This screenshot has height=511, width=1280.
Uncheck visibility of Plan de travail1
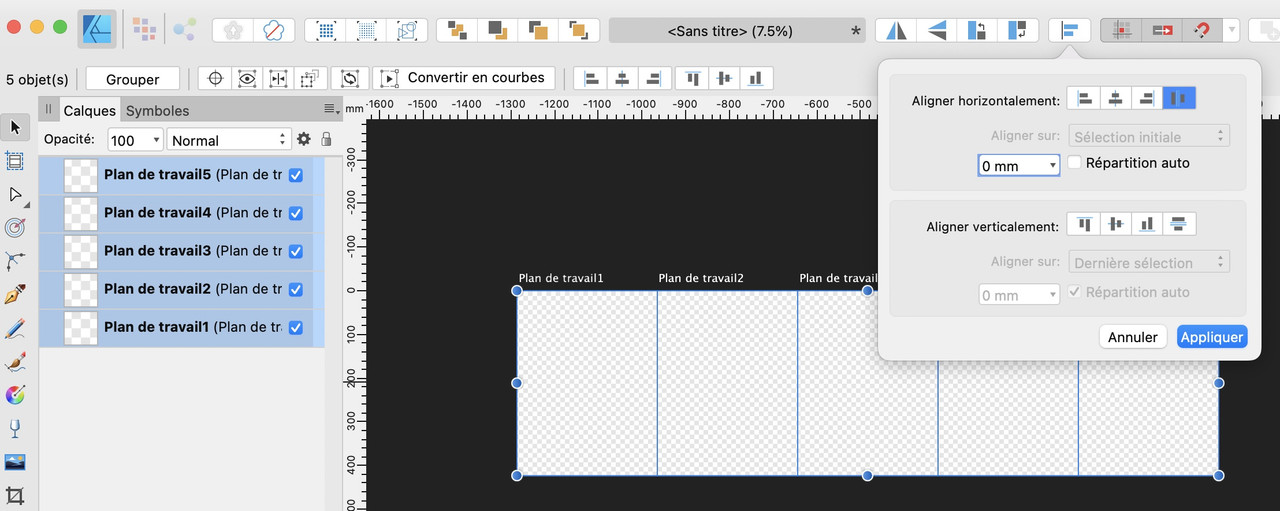[x=296, y=327]
